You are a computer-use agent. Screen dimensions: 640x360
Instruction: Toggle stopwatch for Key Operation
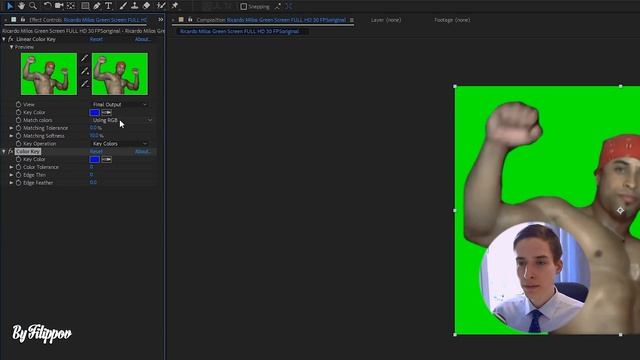click(18, 144)
